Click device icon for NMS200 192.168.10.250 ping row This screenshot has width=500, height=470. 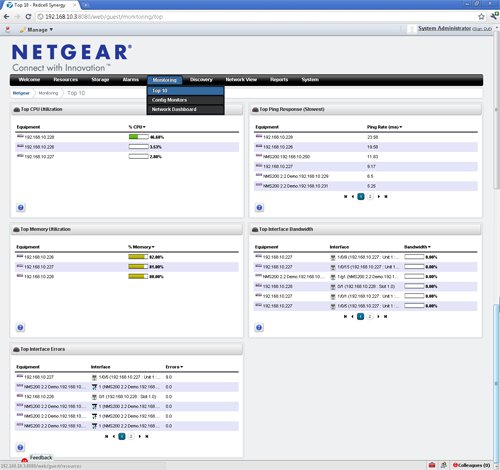(259, 156)
